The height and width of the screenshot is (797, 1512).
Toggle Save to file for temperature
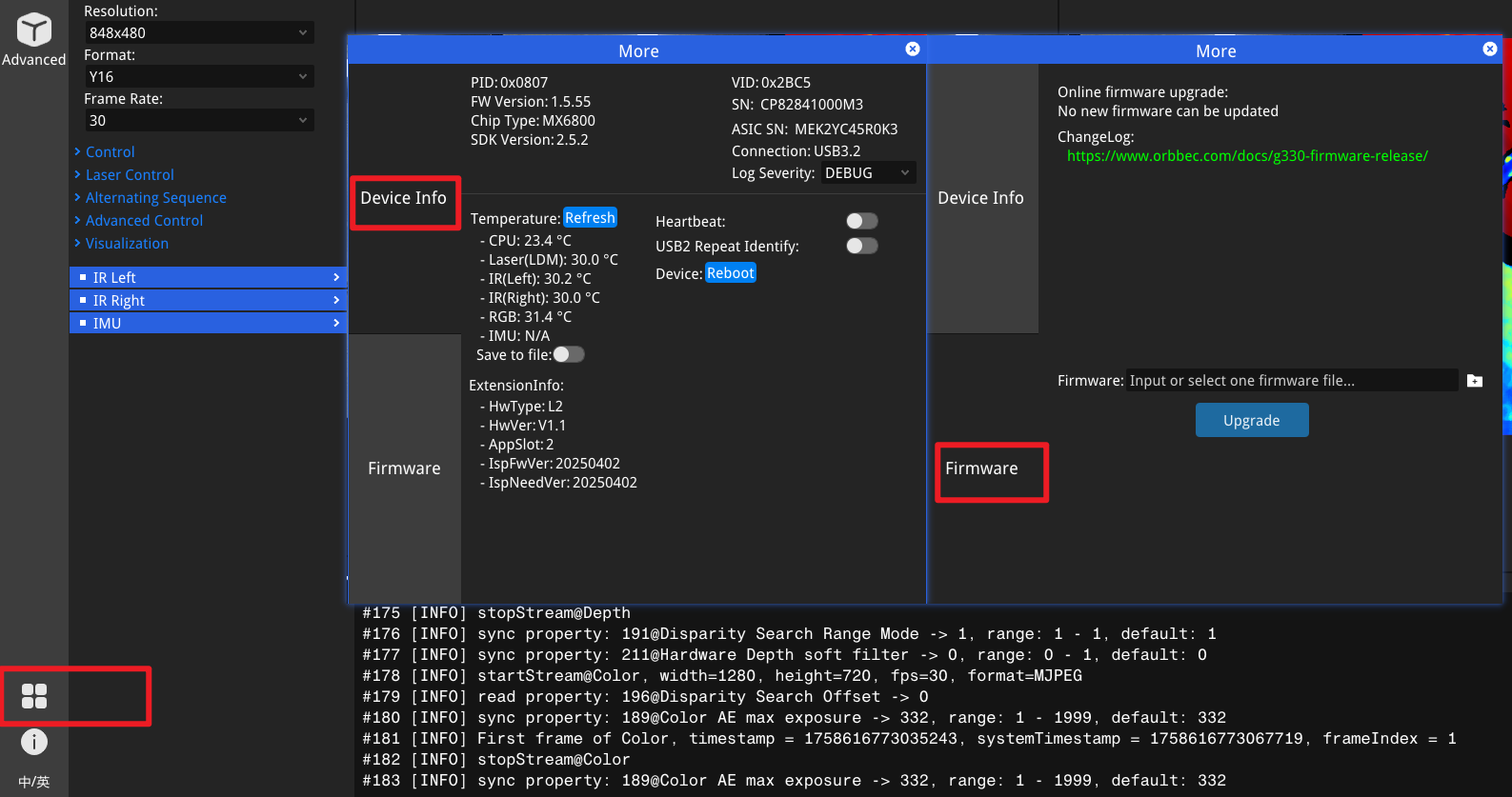569,354
